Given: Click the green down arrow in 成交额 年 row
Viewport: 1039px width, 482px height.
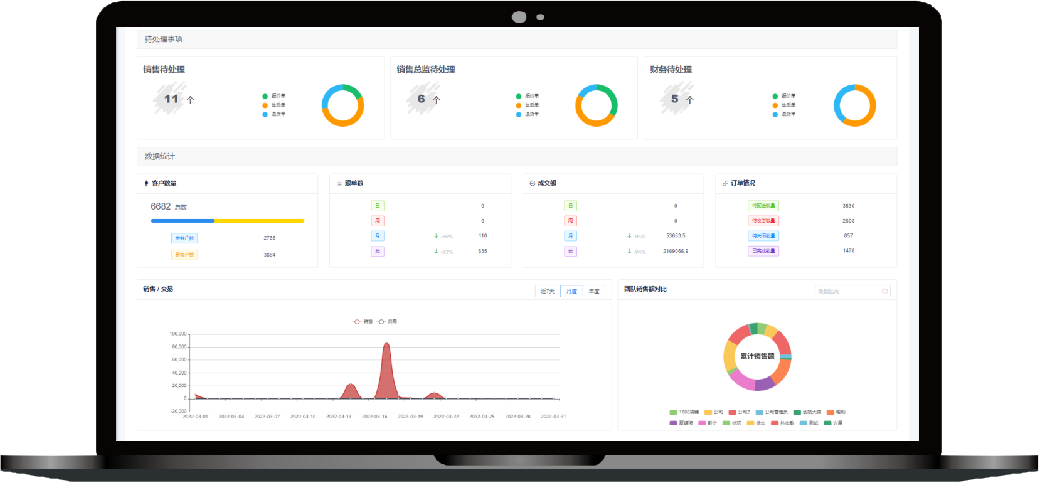Looking at the screenshot, I should click(629, 251).
